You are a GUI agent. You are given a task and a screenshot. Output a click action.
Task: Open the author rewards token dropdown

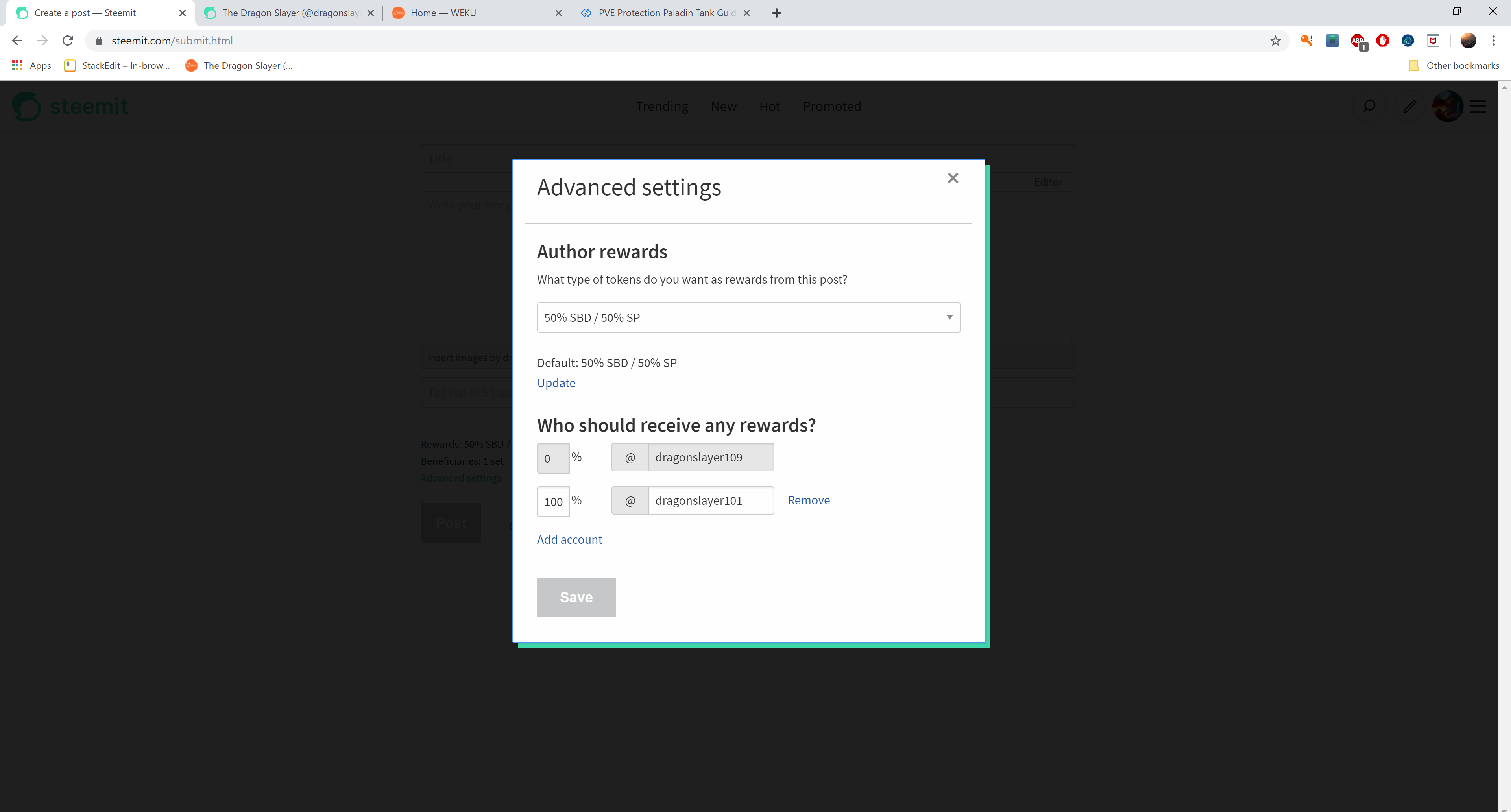click(748, 317)
